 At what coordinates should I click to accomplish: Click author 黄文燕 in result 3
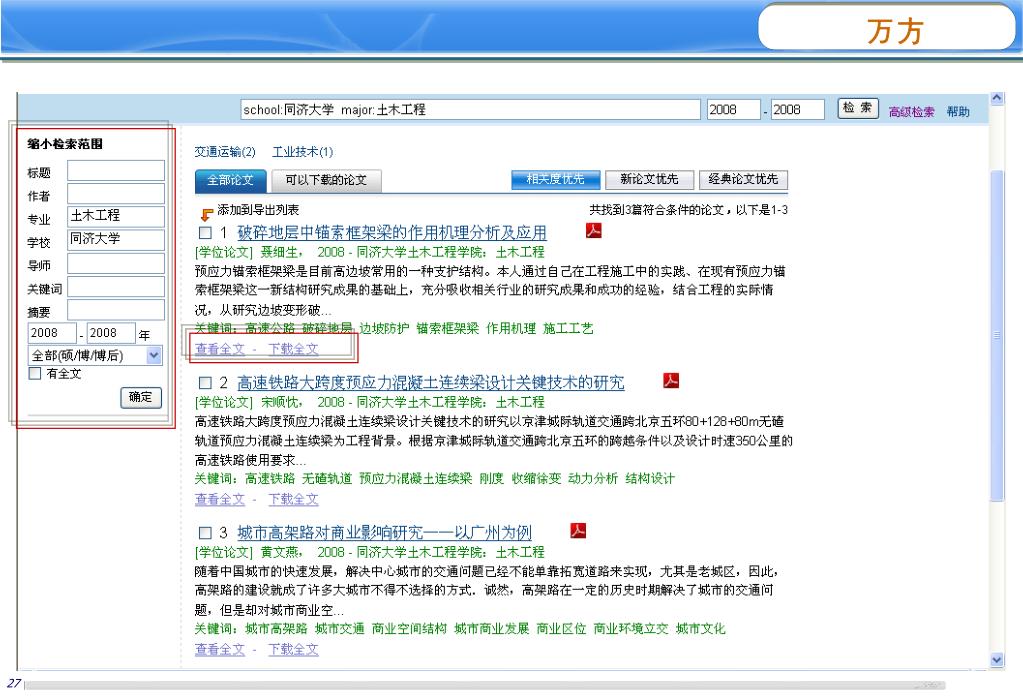click(279, 552)
